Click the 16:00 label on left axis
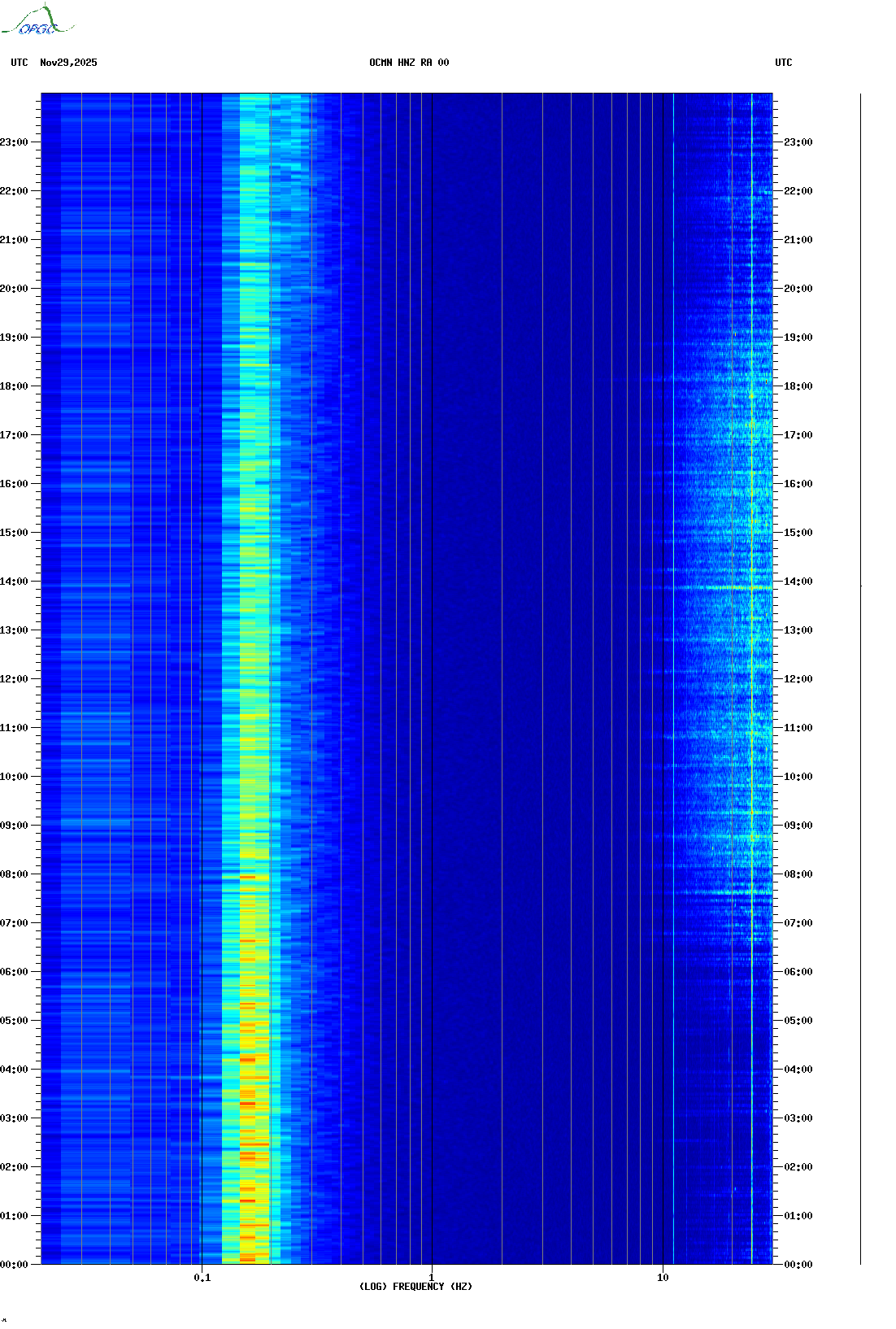This screenshot has height=1329, width=896. tap(14, 484)
